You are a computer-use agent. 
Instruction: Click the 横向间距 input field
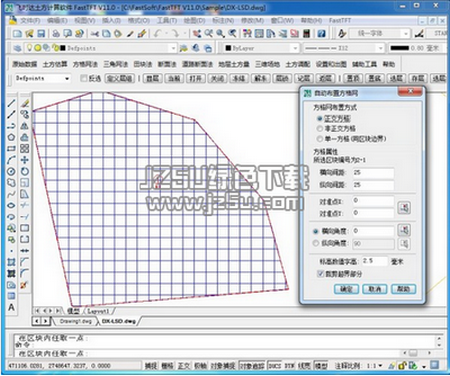[373, 172]
